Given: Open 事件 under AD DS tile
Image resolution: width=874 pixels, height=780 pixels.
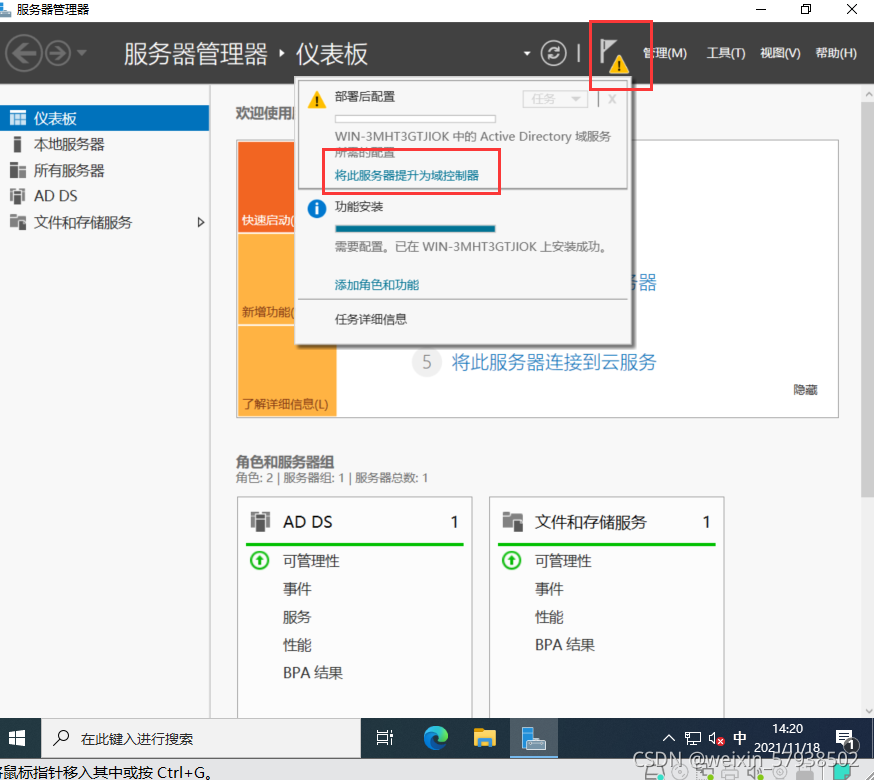Looking at the screenshot, I should [x=297, y=589].
